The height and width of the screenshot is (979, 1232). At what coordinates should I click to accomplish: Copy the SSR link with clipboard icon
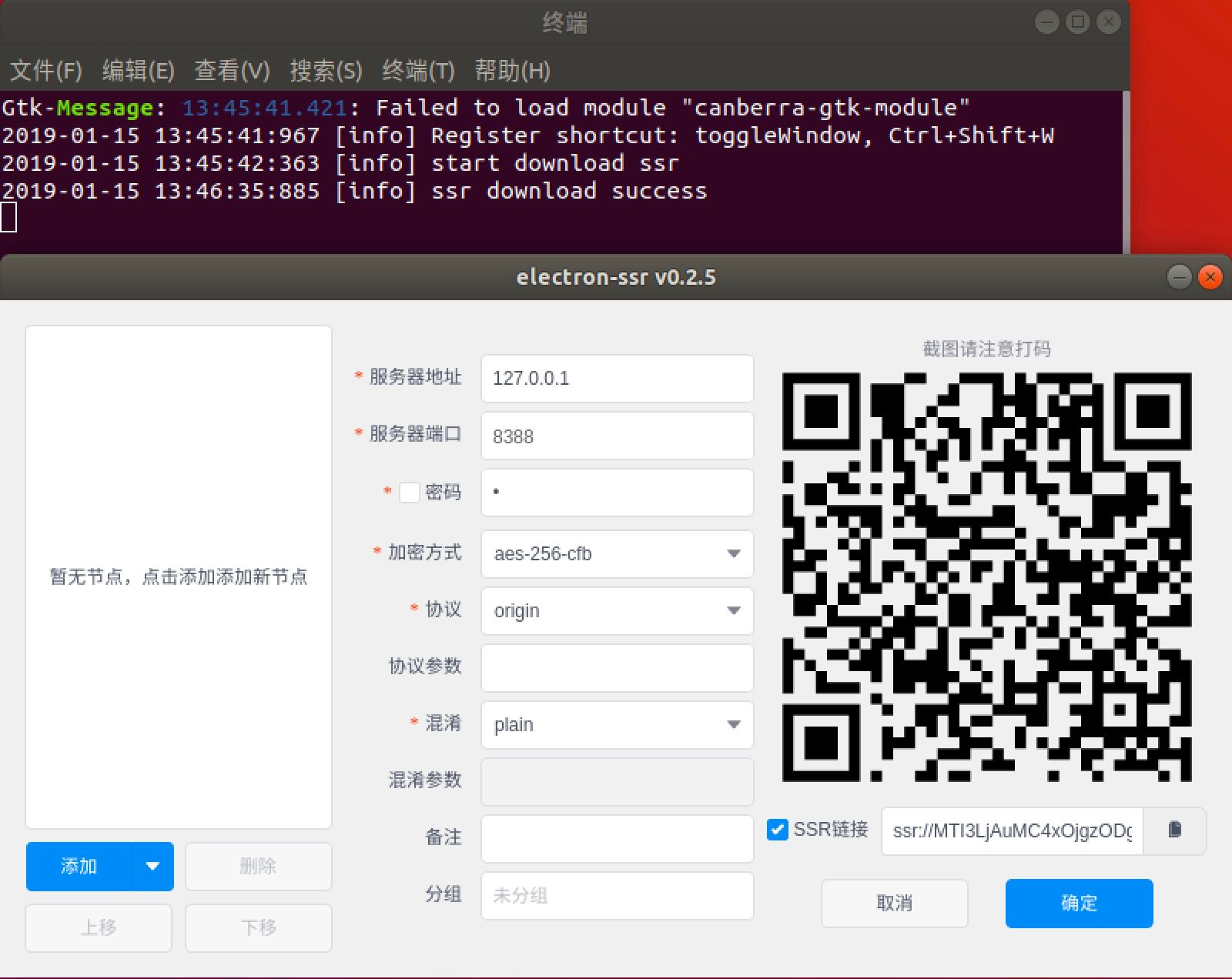click(x=1174, y=830)
